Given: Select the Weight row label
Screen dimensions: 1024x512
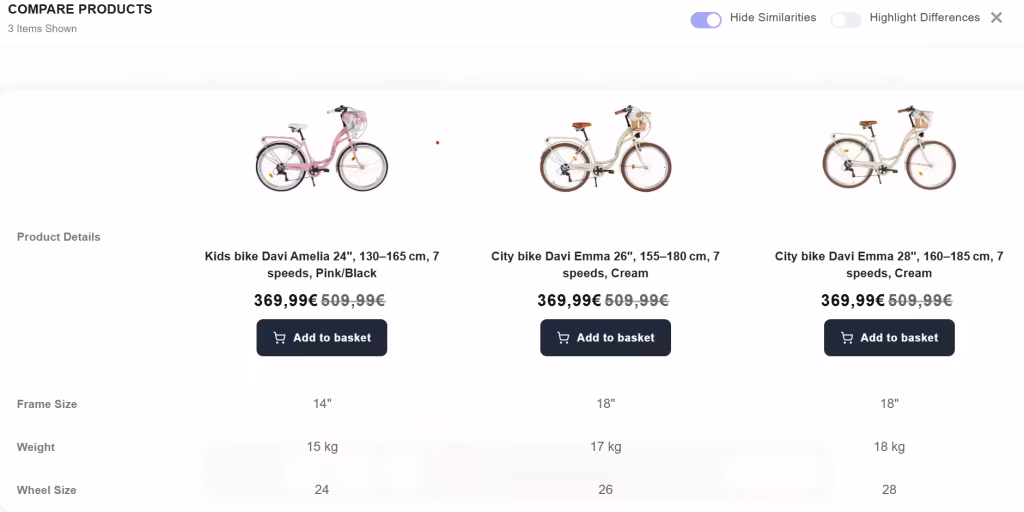Looking at the screenshot, I should [36, 447].
